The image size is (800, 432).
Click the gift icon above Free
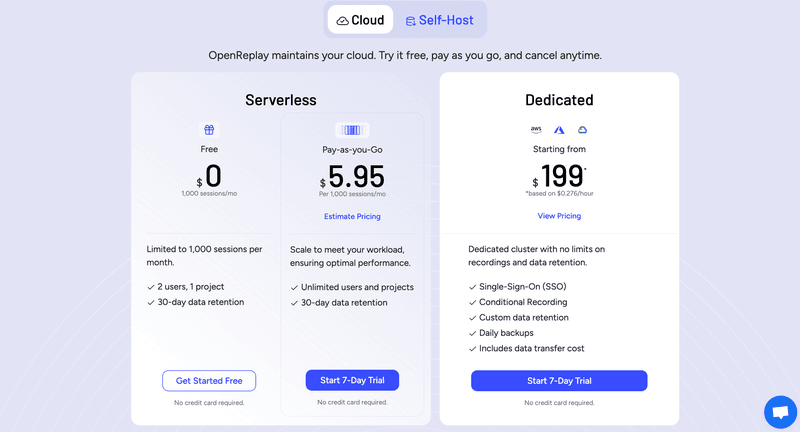tap(209, 130)
